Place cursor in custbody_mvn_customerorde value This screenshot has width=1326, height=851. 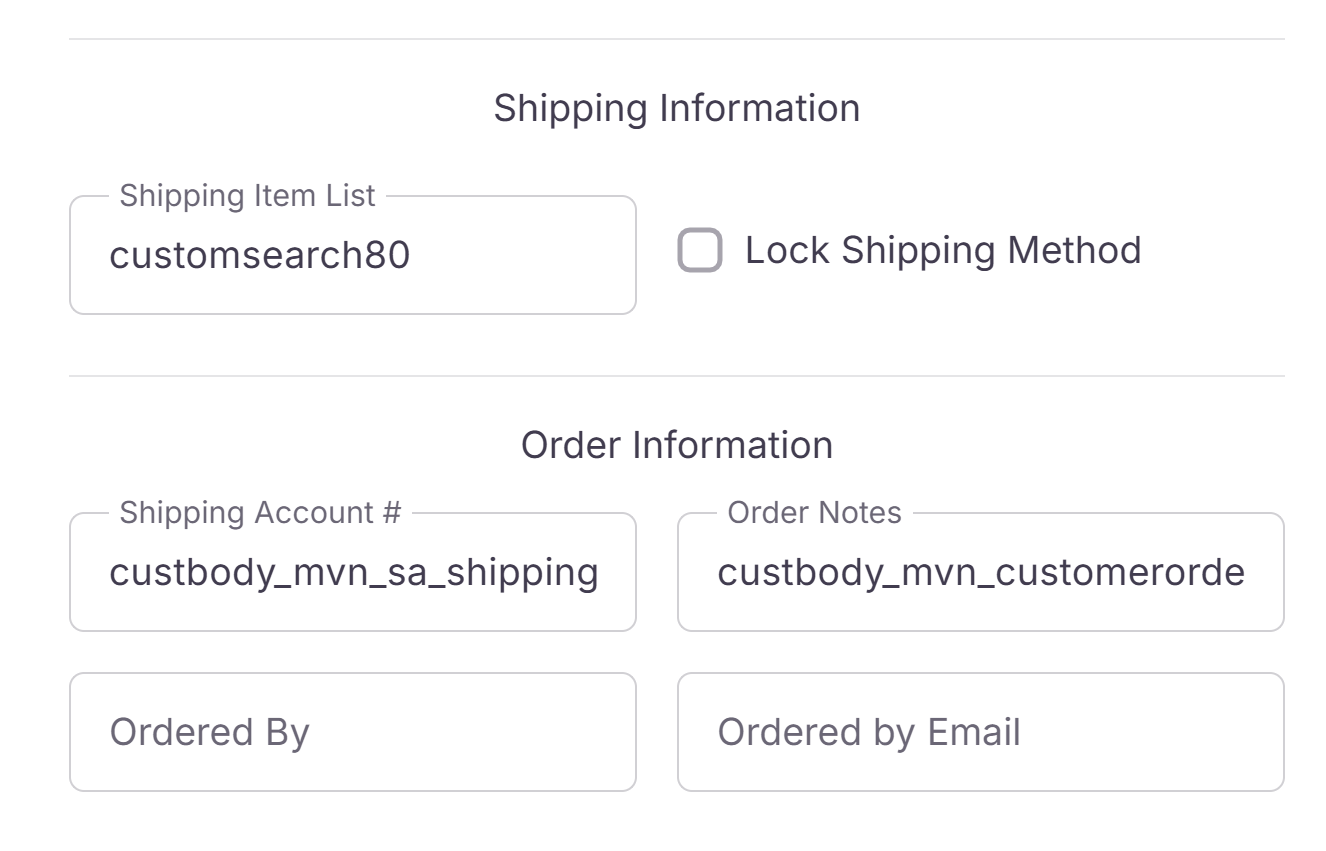point(980,573)
